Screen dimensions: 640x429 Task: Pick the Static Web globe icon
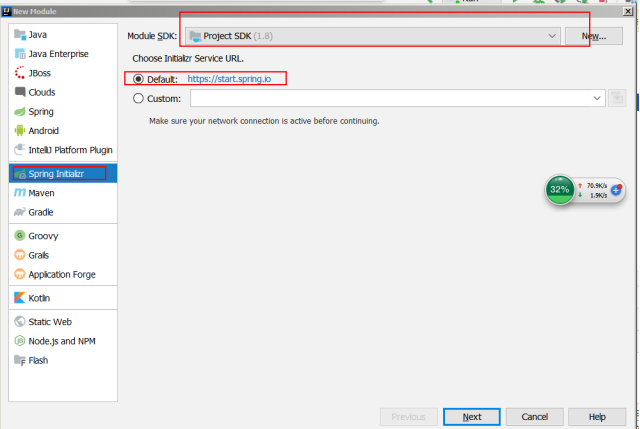[x=20, y=322]
